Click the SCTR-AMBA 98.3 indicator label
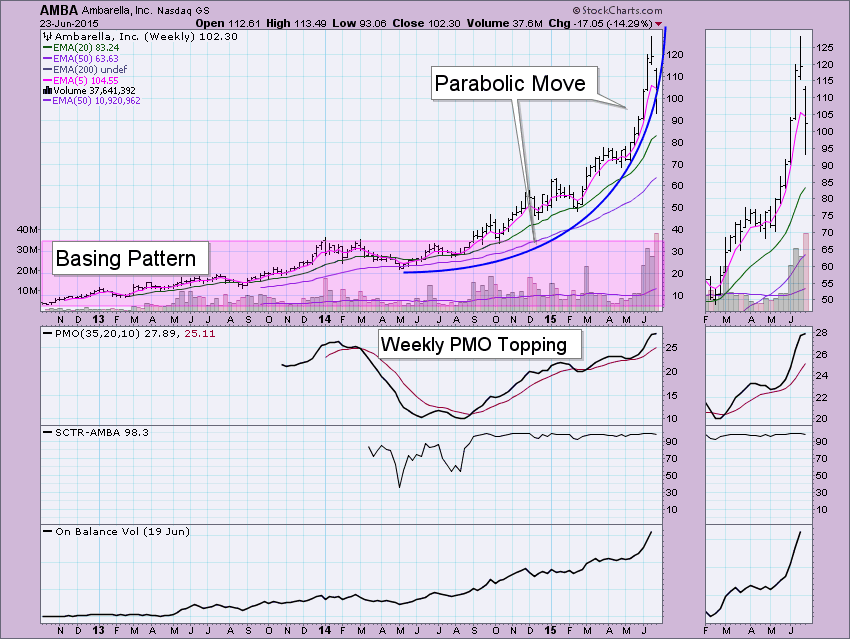Image resolution: width=850 pixels, height=639 pixels. point(96,433)
